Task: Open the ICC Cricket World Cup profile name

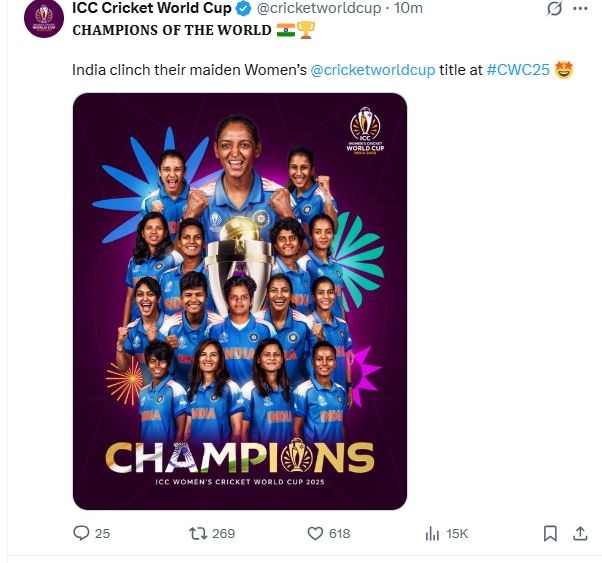Action: pos(152,9)
